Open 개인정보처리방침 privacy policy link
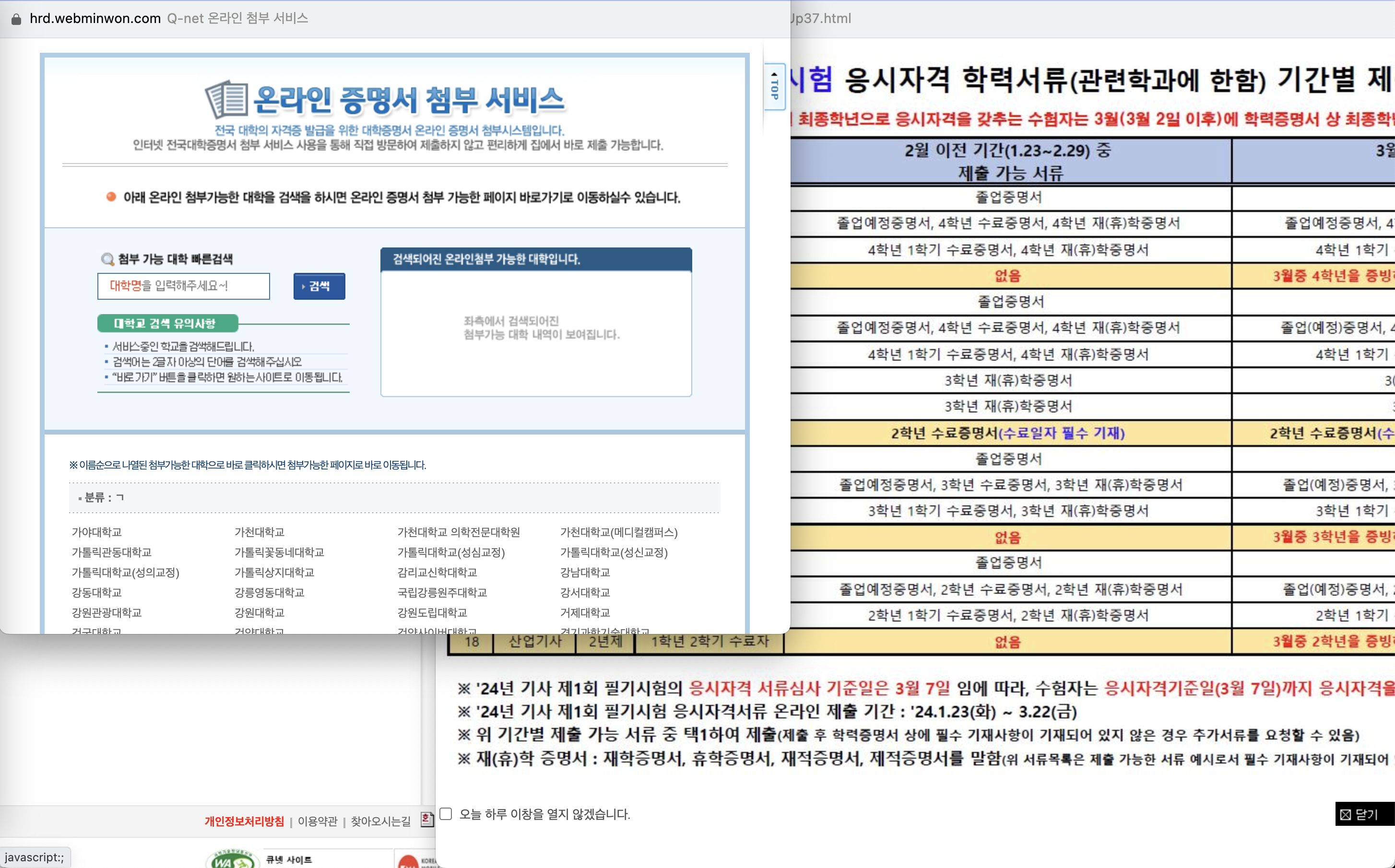This screenshot has height=868, width=1395. [x=244, y=821]
